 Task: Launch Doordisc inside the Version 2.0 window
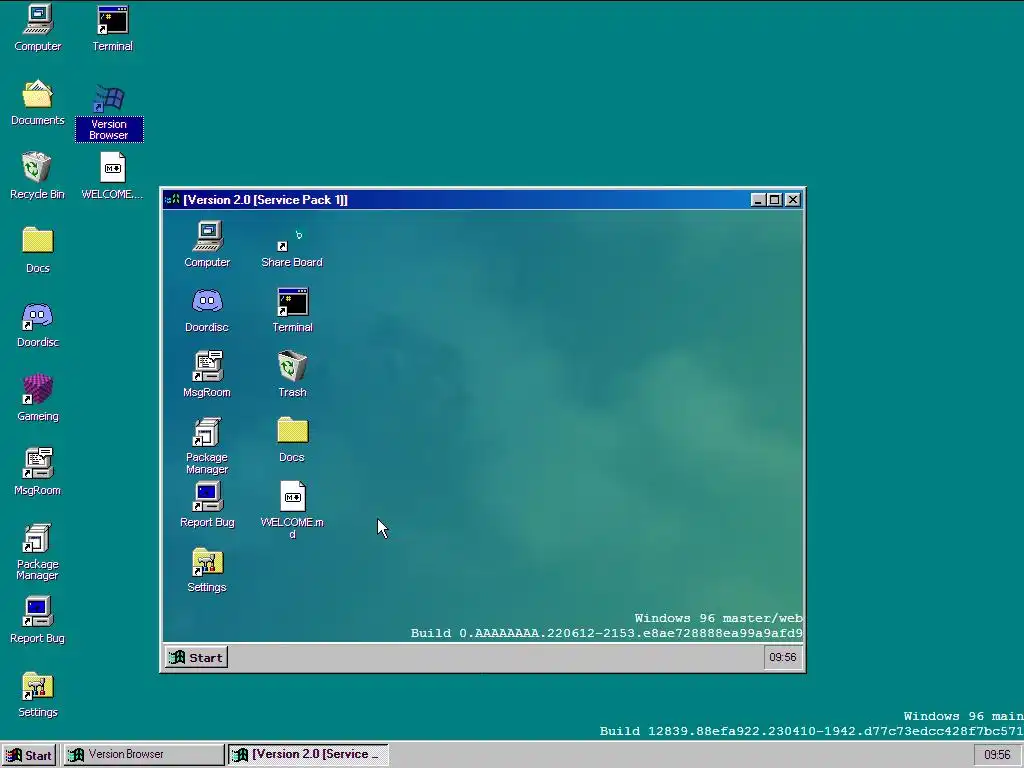(x=207, y=309)
